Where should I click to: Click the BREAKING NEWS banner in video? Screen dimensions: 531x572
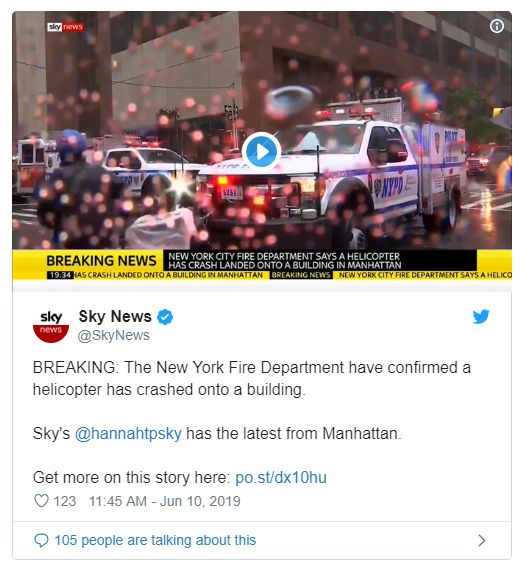click(101, 261)
